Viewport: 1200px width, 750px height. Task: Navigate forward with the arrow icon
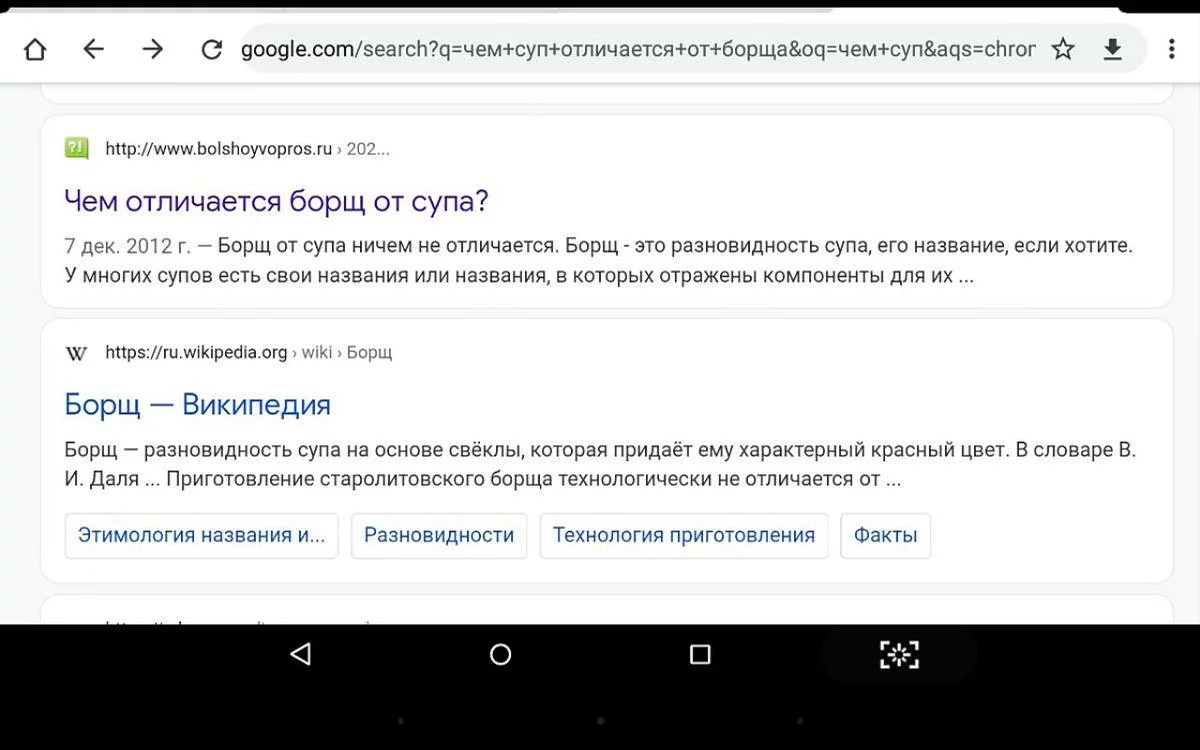click(152, 49)
